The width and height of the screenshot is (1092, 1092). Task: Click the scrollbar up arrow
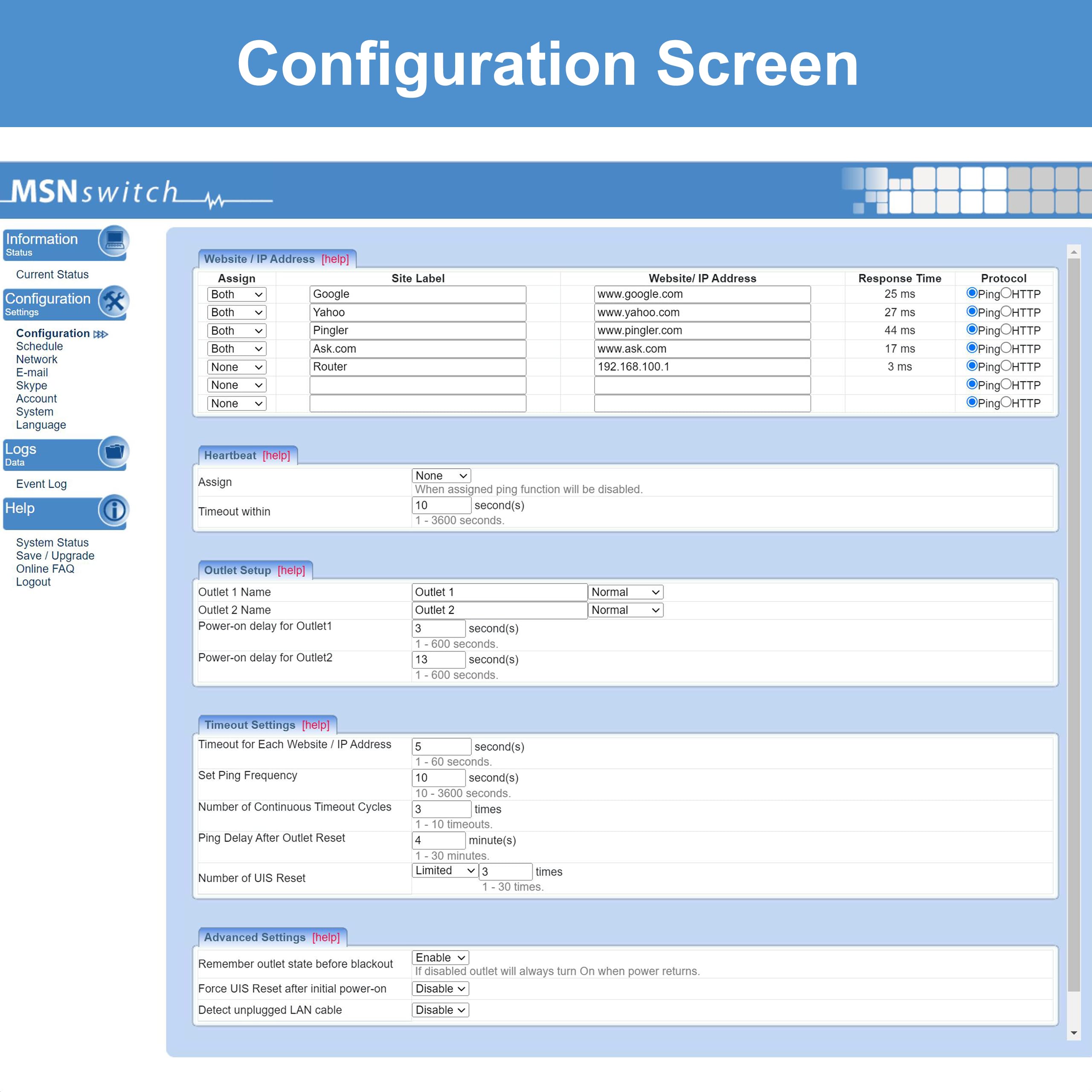pos(1073,252)
